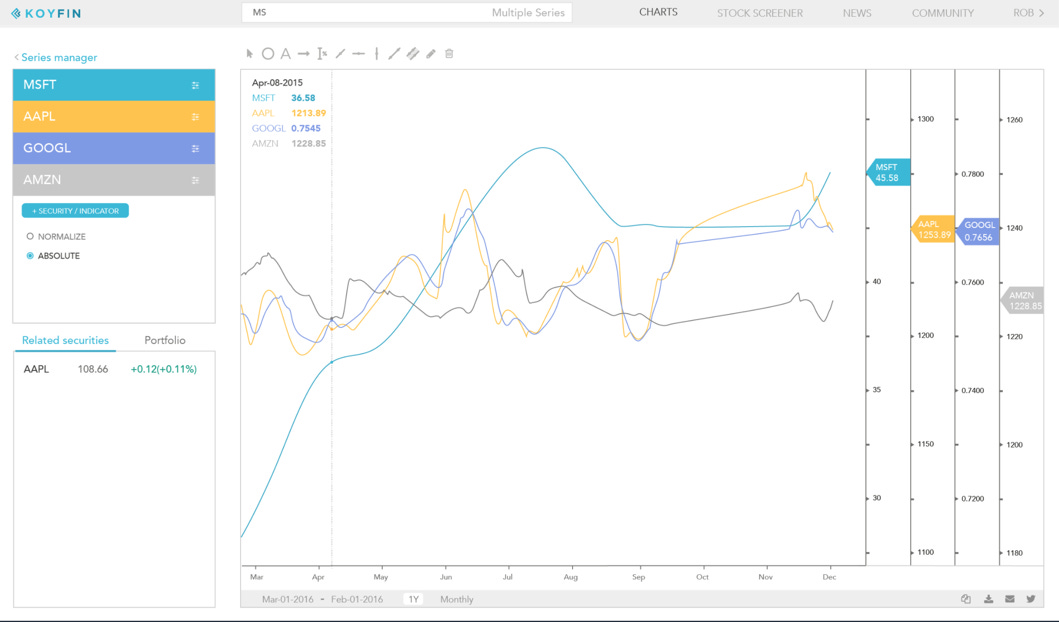Open GOOGL series settings icon
Image resolution: width=1059 pixels, height=622 pixels.
point(195,149)
